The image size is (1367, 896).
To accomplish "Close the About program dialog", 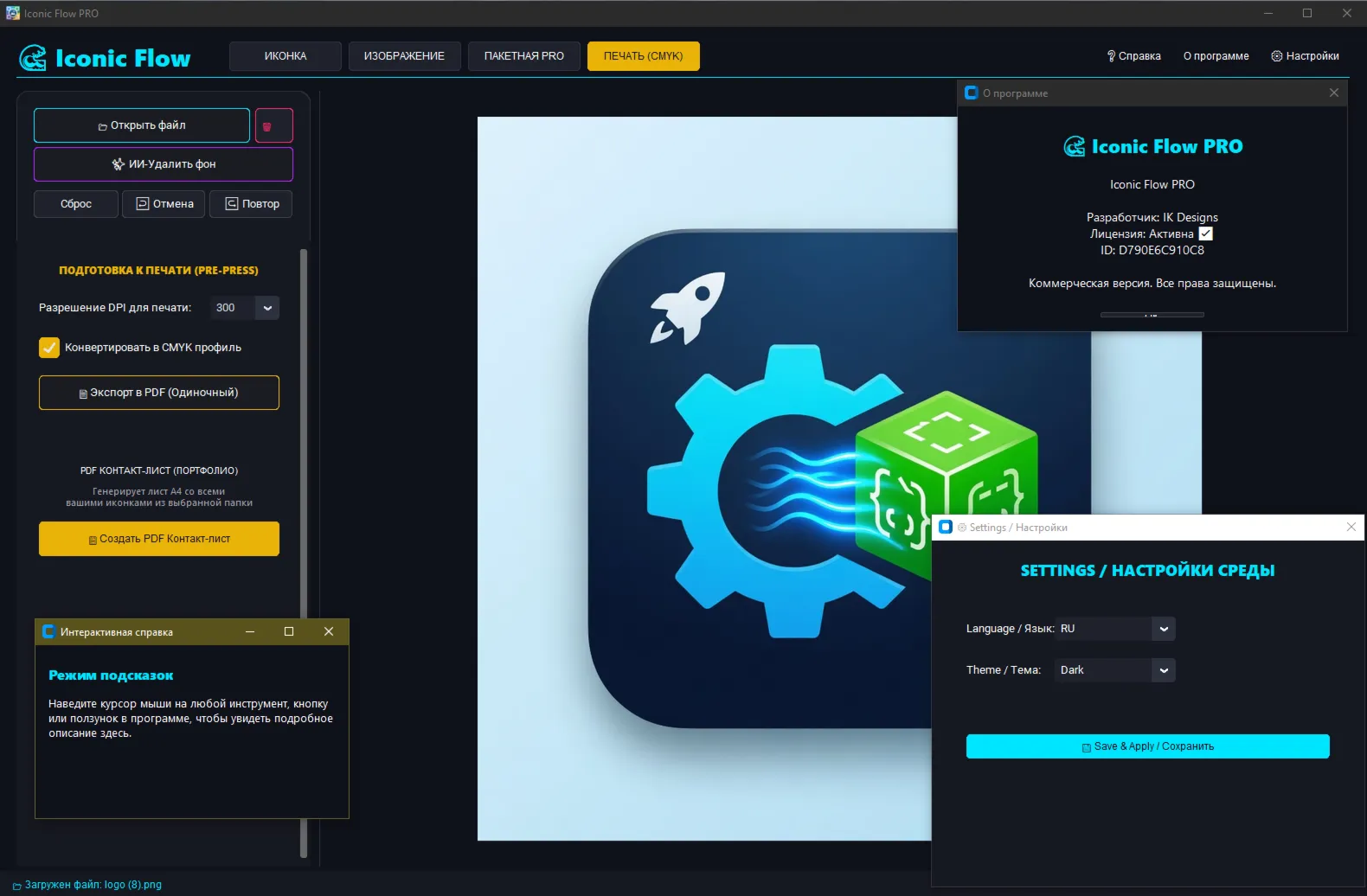I will [1333, 93].
